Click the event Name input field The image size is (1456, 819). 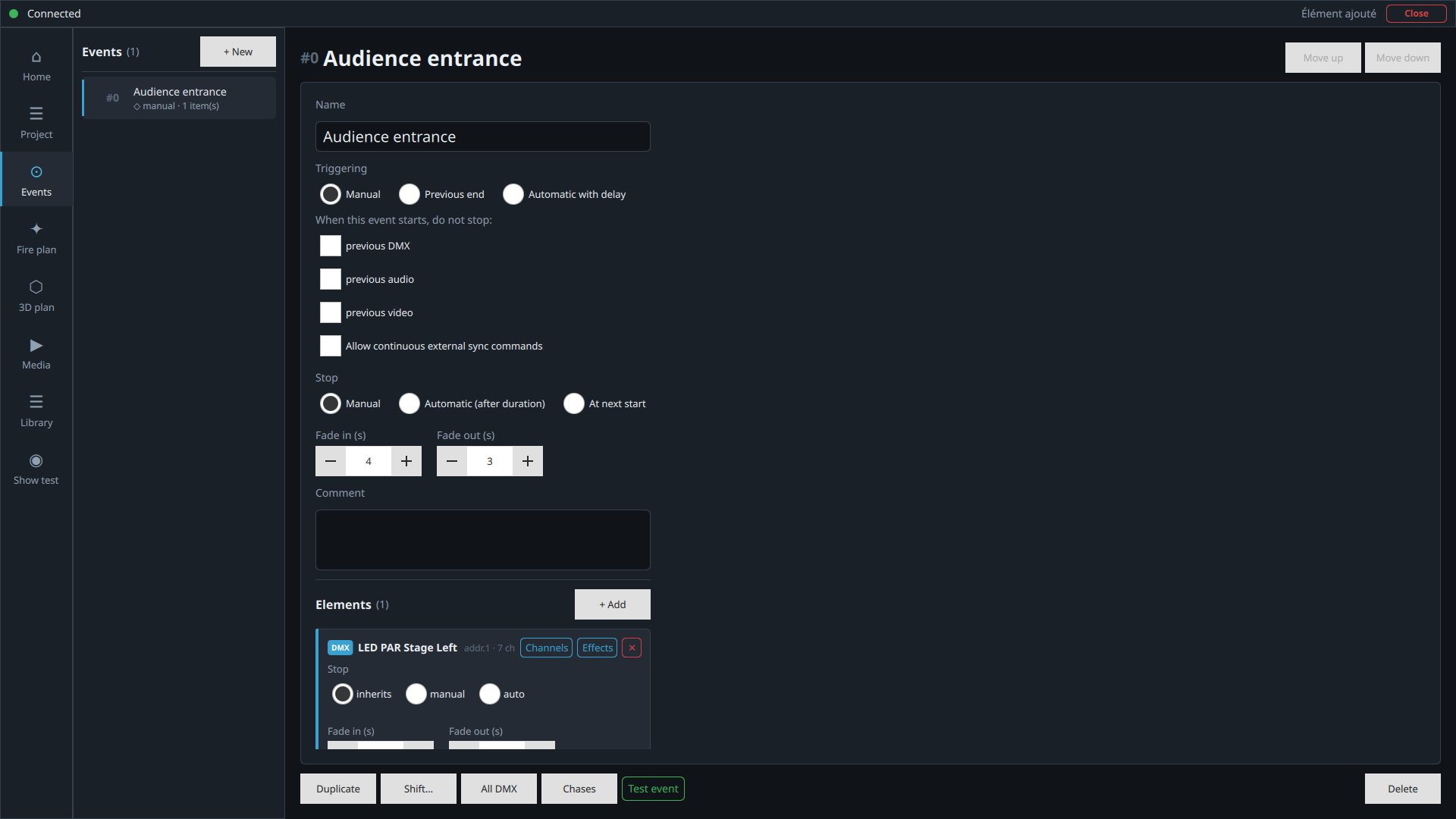point(483,136)
